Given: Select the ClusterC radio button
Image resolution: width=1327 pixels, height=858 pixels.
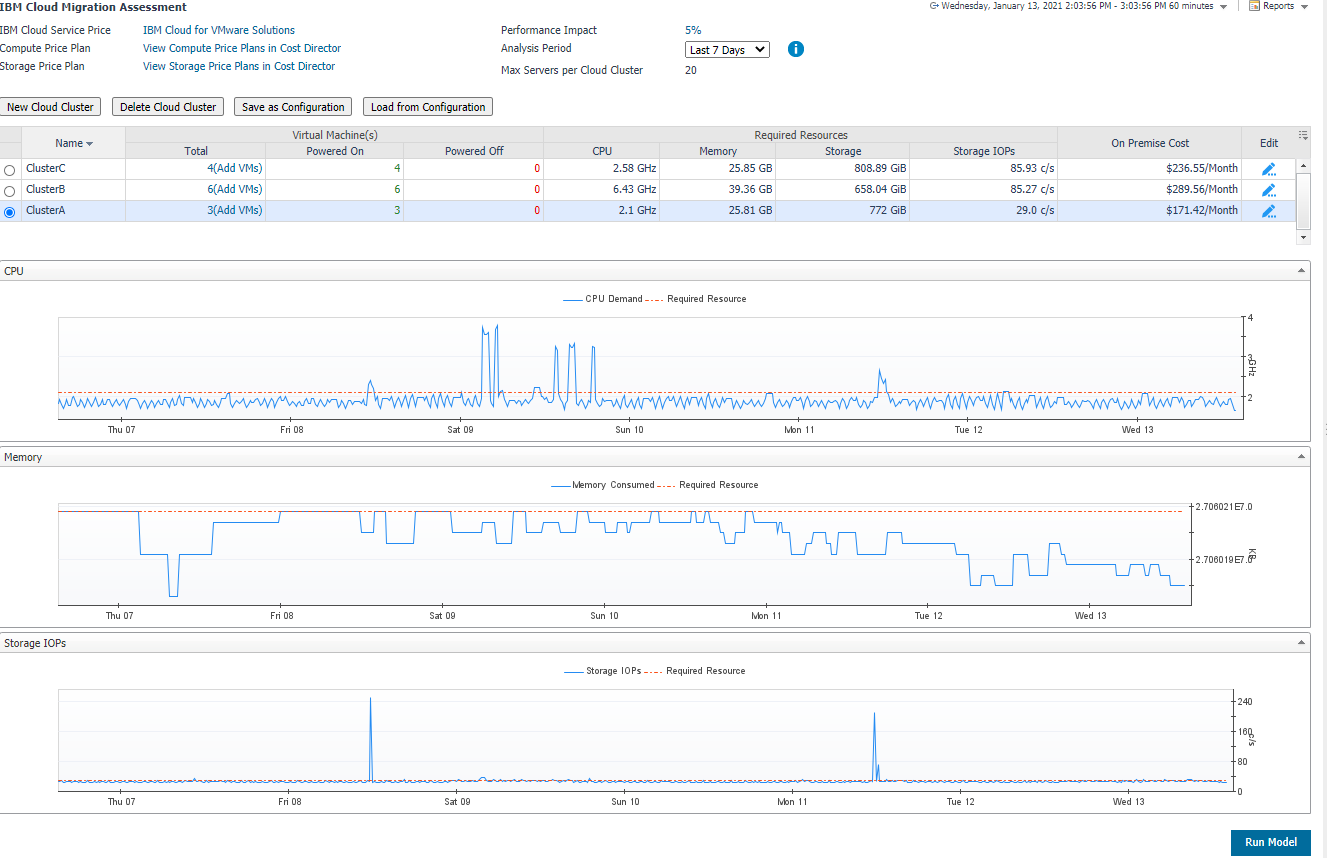Looking at the screenshot, I should click(x=10, y=170).
